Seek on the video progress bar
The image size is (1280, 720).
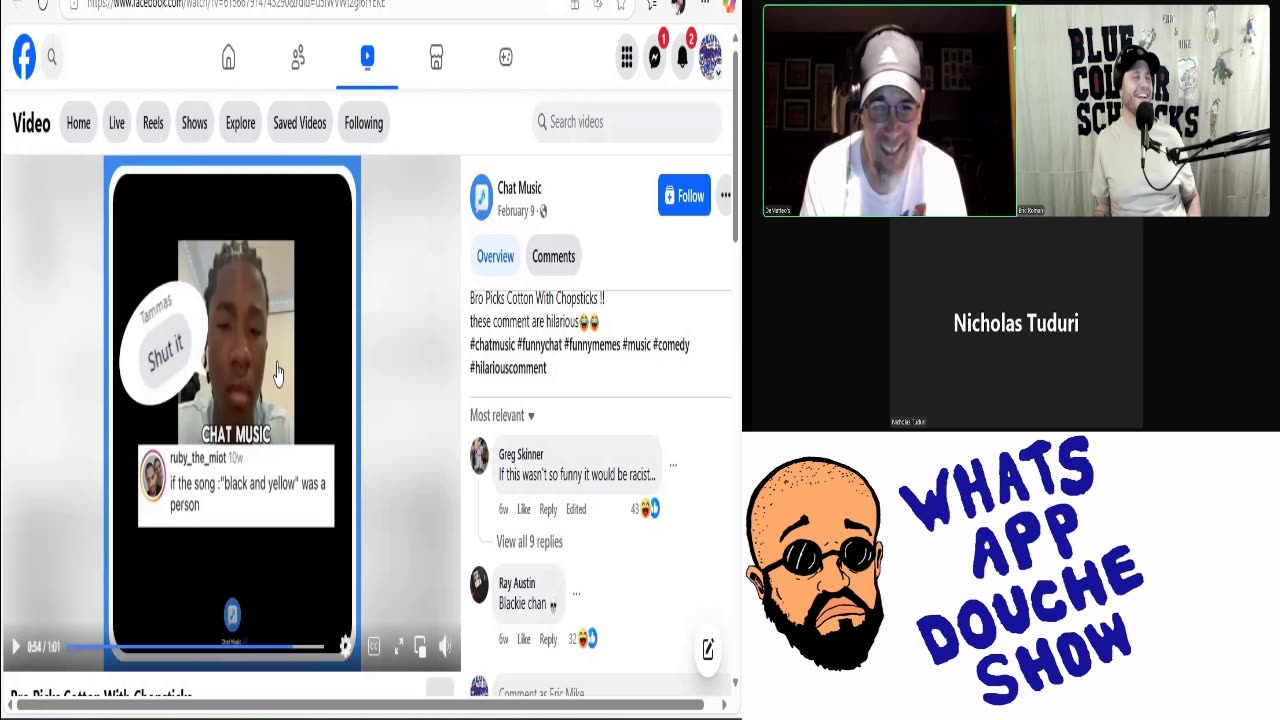click(x=194, y=647)
